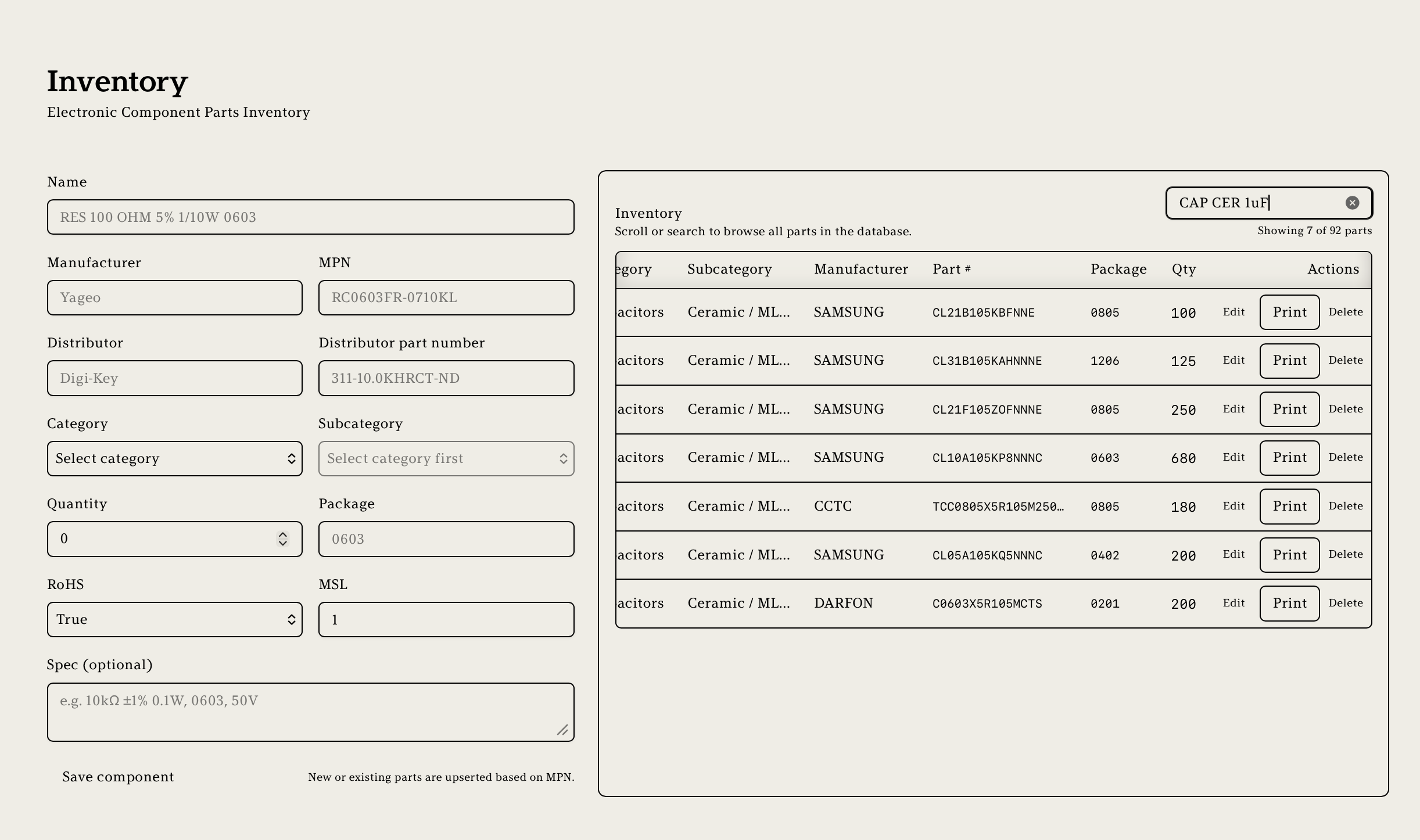Click the Part # column header
This screenshot has width=1420, height=840.
click(952, 269)
